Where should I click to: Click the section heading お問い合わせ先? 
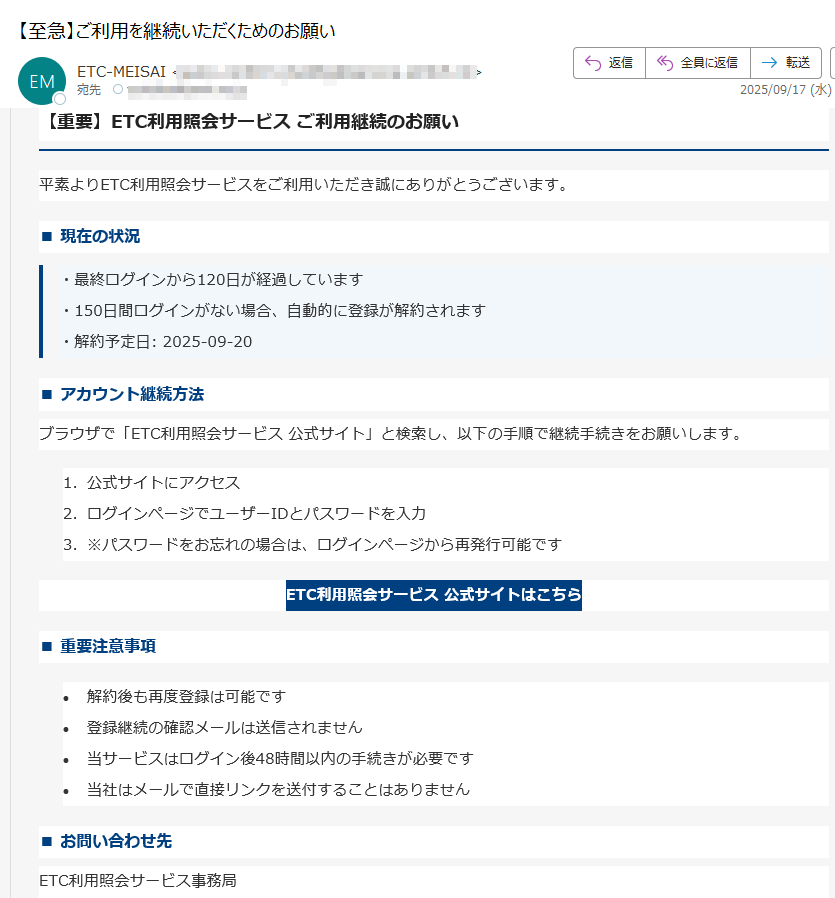(x=116, y=841)
